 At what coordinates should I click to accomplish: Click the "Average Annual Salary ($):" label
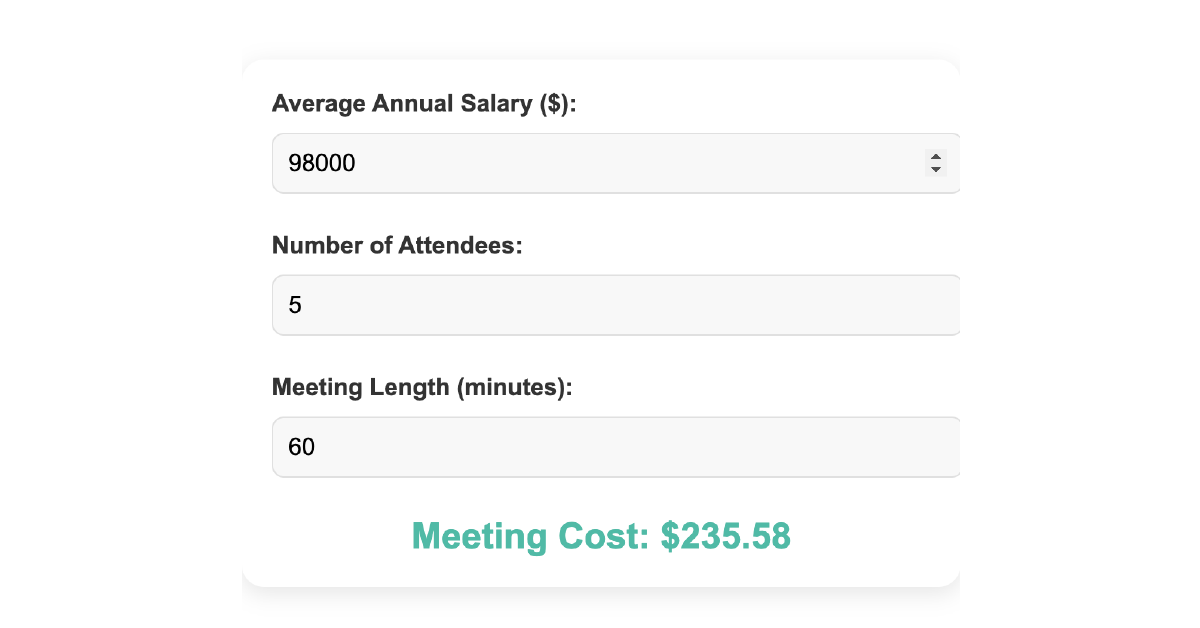(424, 104)
